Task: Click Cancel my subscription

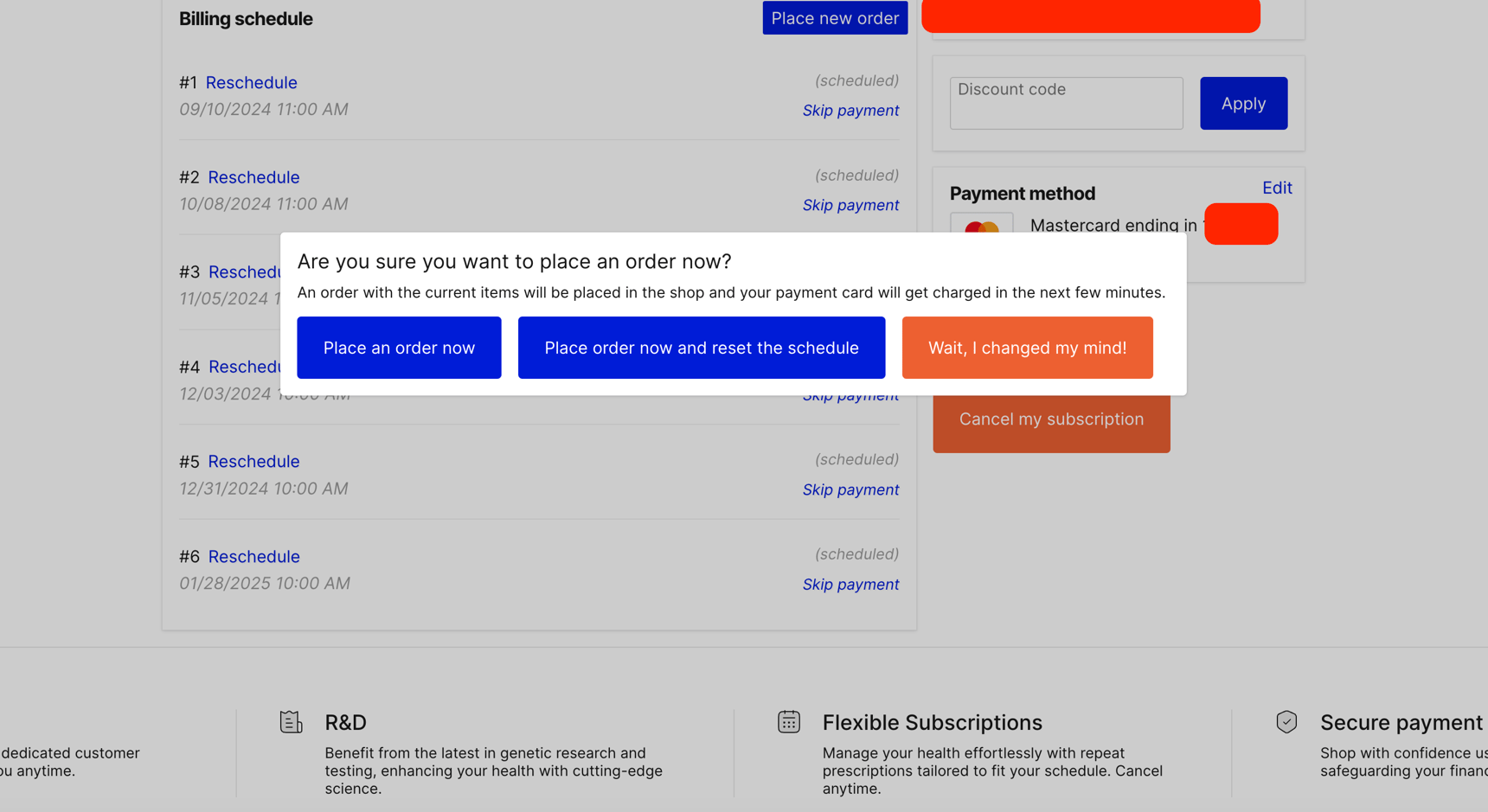Action: 1051,419
